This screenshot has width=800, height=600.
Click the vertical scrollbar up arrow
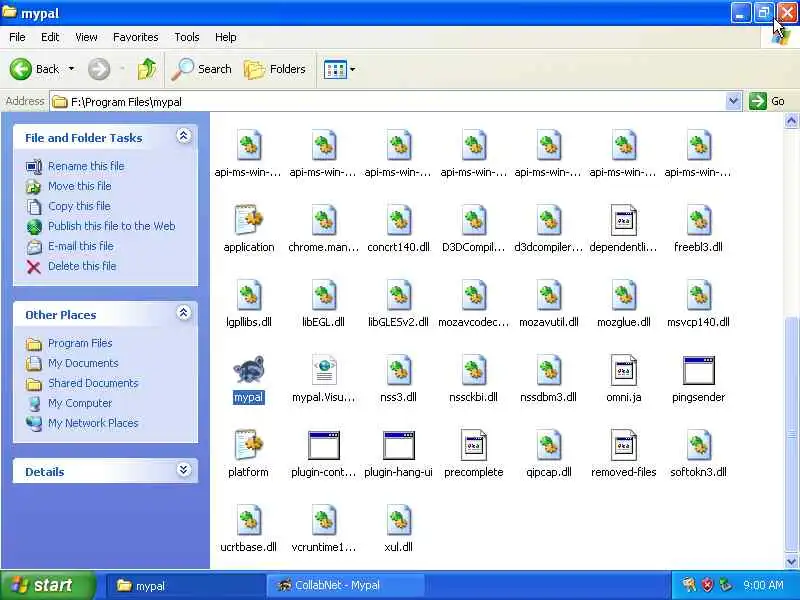791,121
